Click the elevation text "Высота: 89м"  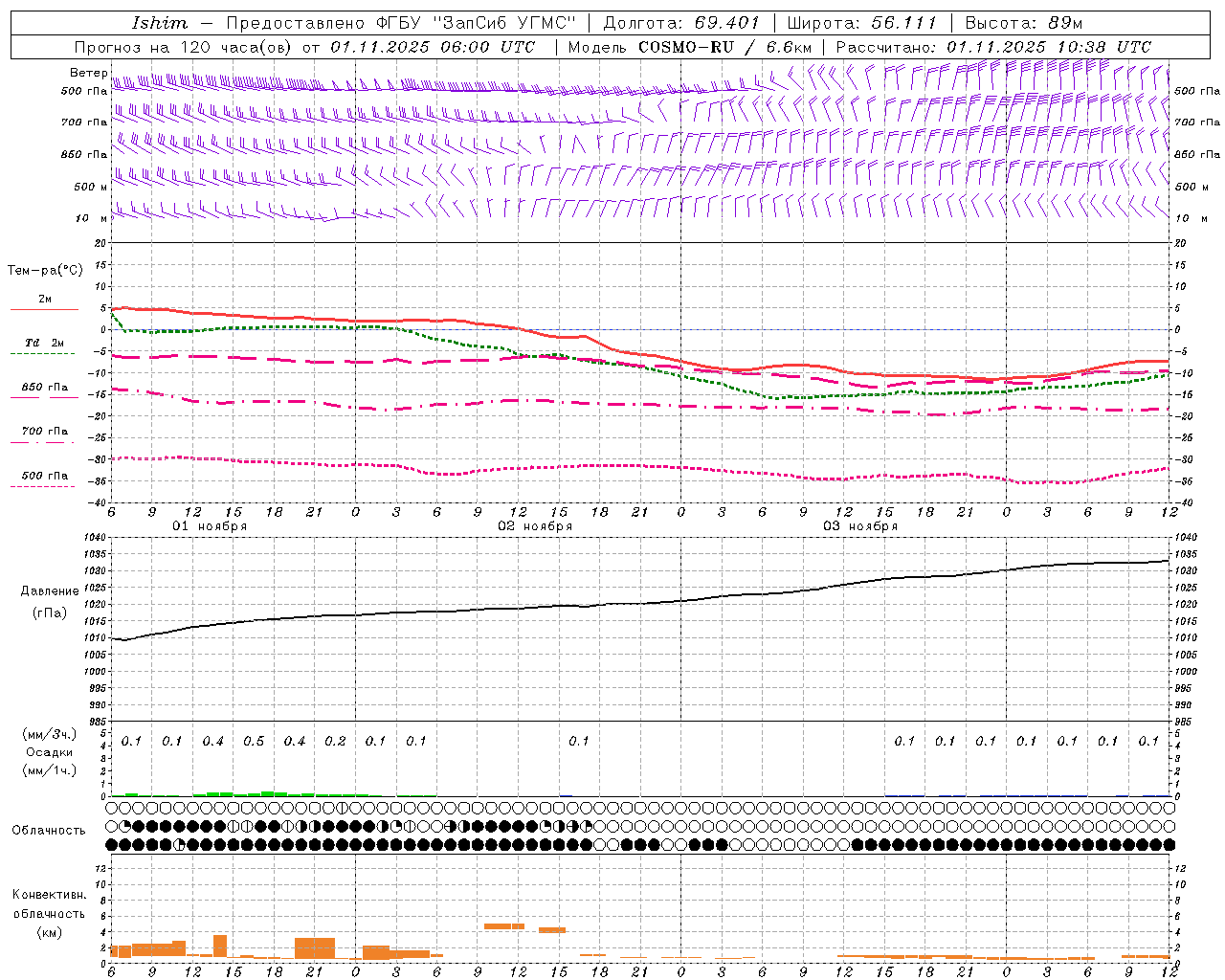pyautogui.click(x=1024, y=23)
